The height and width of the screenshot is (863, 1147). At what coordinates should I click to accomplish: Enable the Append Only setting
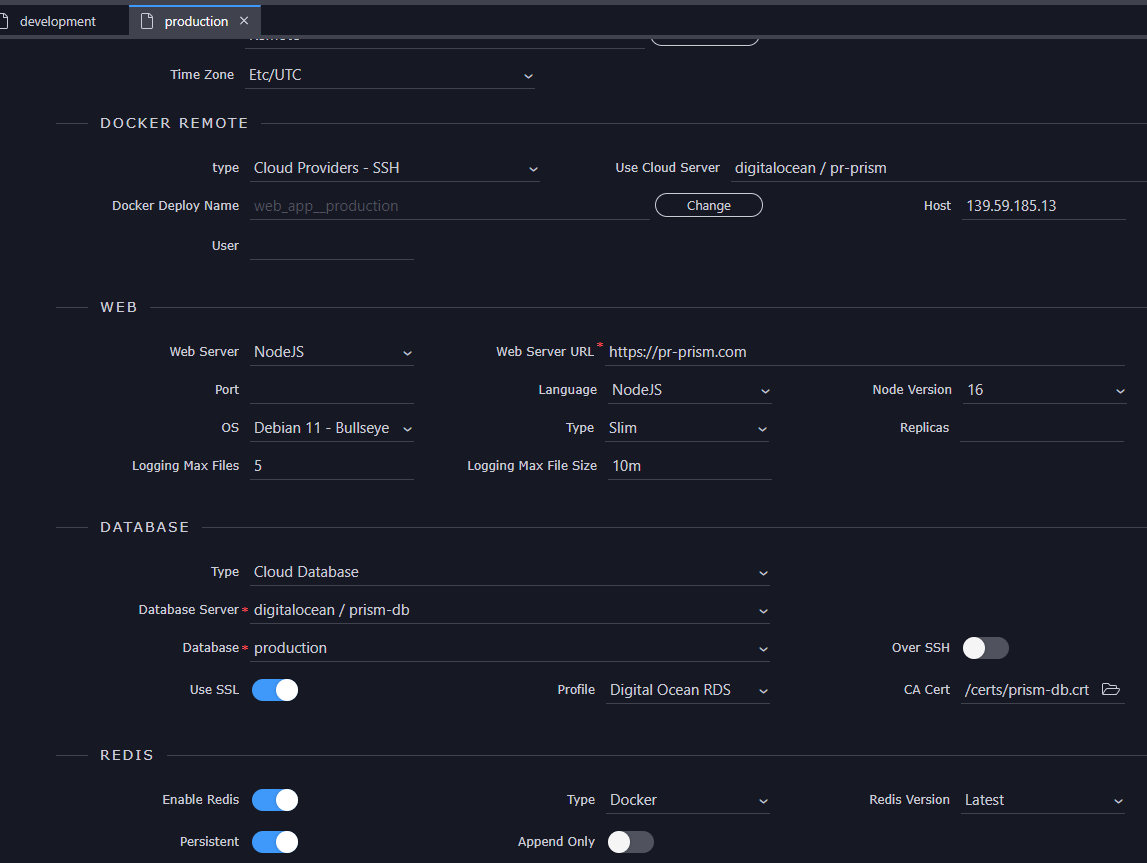click(x=630, y=842)
